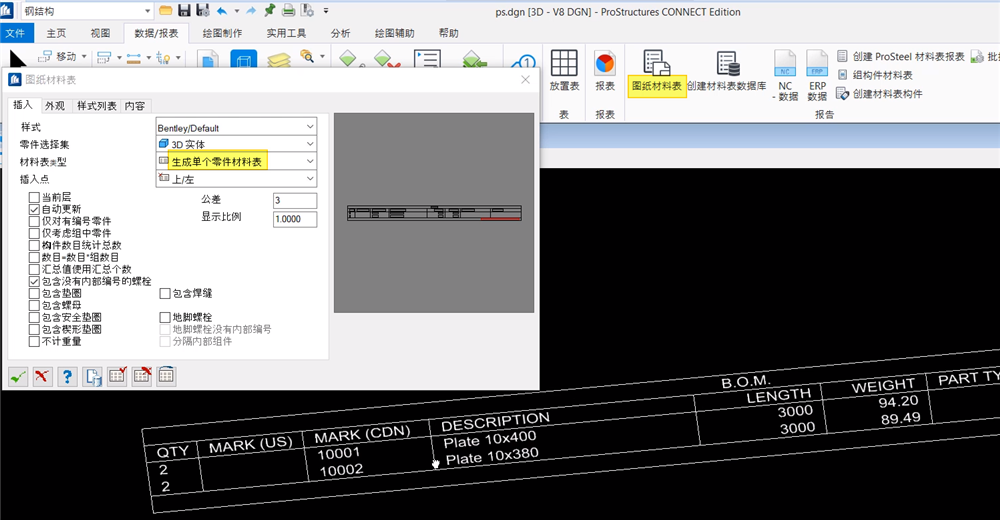The image size is (1000, 520).
Task: Enable 不计重量 checkbox
Action: (x=34, y=341)
